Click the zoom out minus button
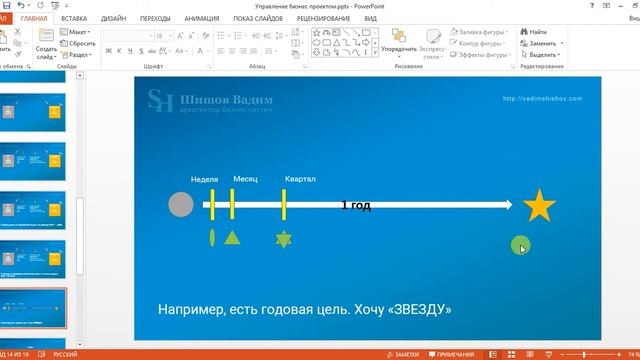This screenshot has height=360, width=640. tap(562, 354)
